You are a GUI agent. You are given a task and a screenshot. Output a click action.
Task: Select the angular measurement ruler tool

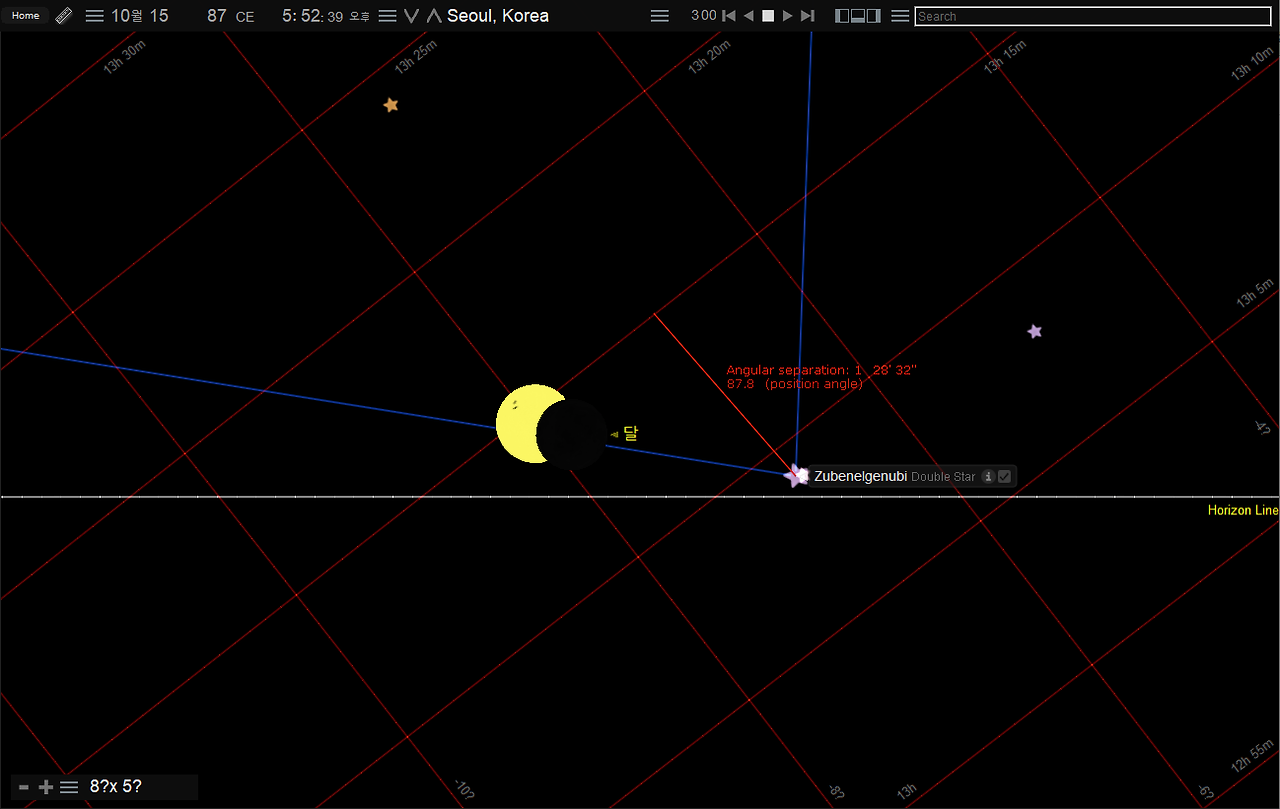click(64, 16)
